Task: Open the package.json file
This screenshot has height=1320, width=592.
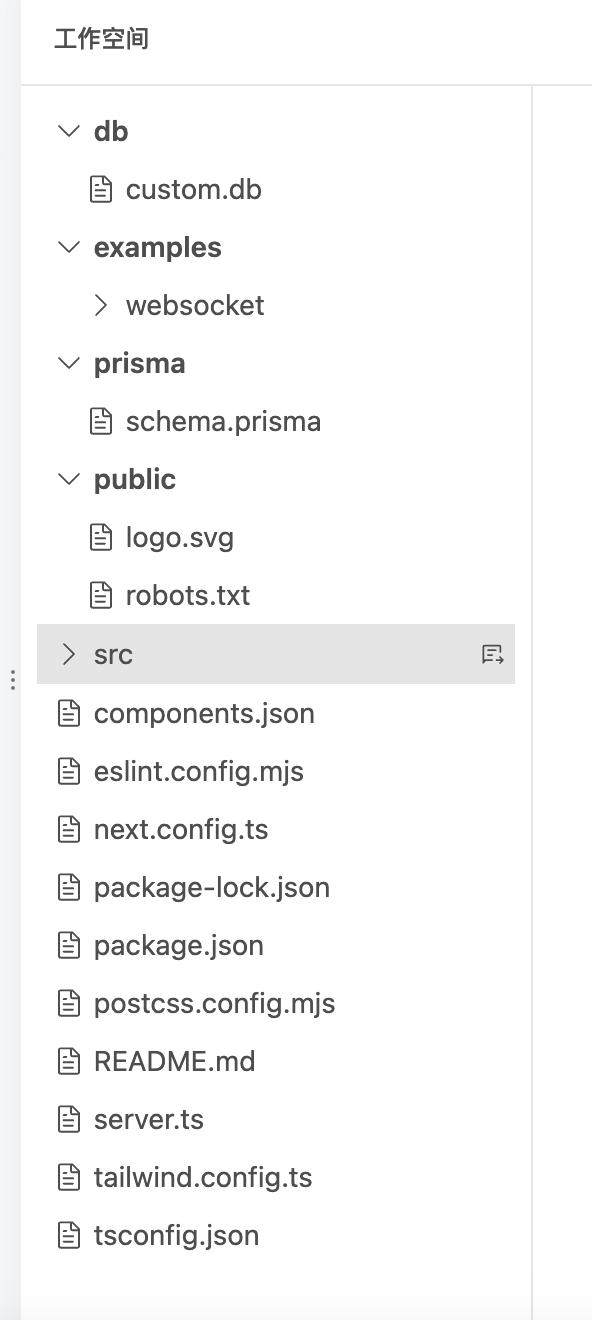Action: [179, 945]
